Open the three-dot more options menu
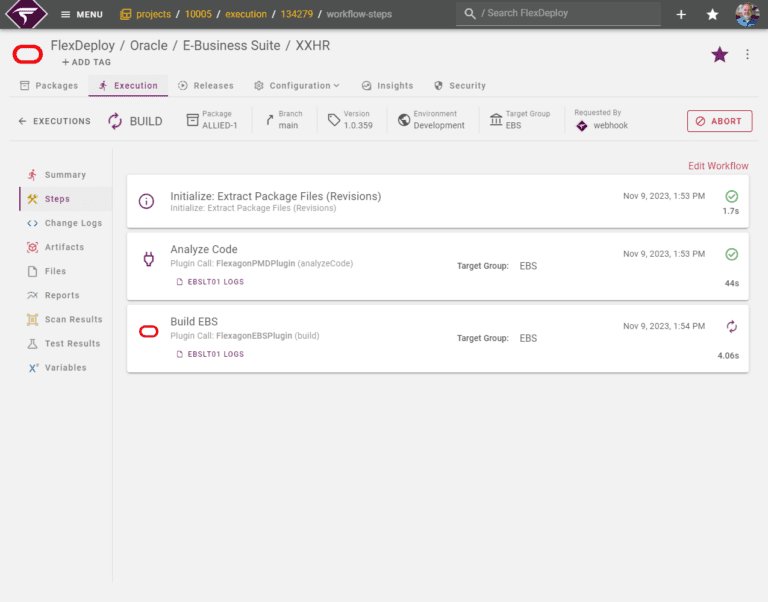Image resolution: width=768 pixels, height=602 pixels. 747,54
